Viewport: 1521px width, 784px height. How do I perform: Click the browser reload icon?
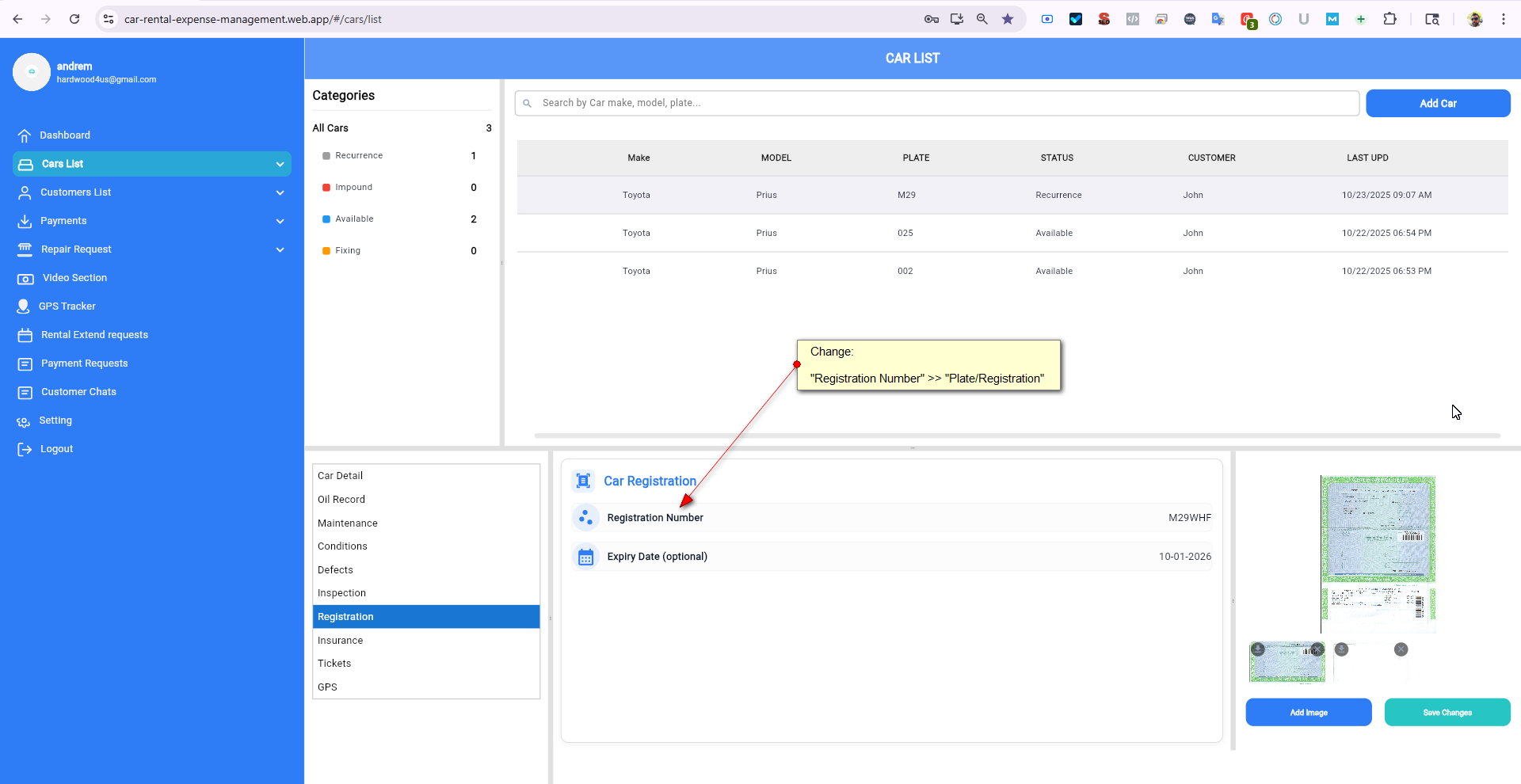[x=74, y=19]
